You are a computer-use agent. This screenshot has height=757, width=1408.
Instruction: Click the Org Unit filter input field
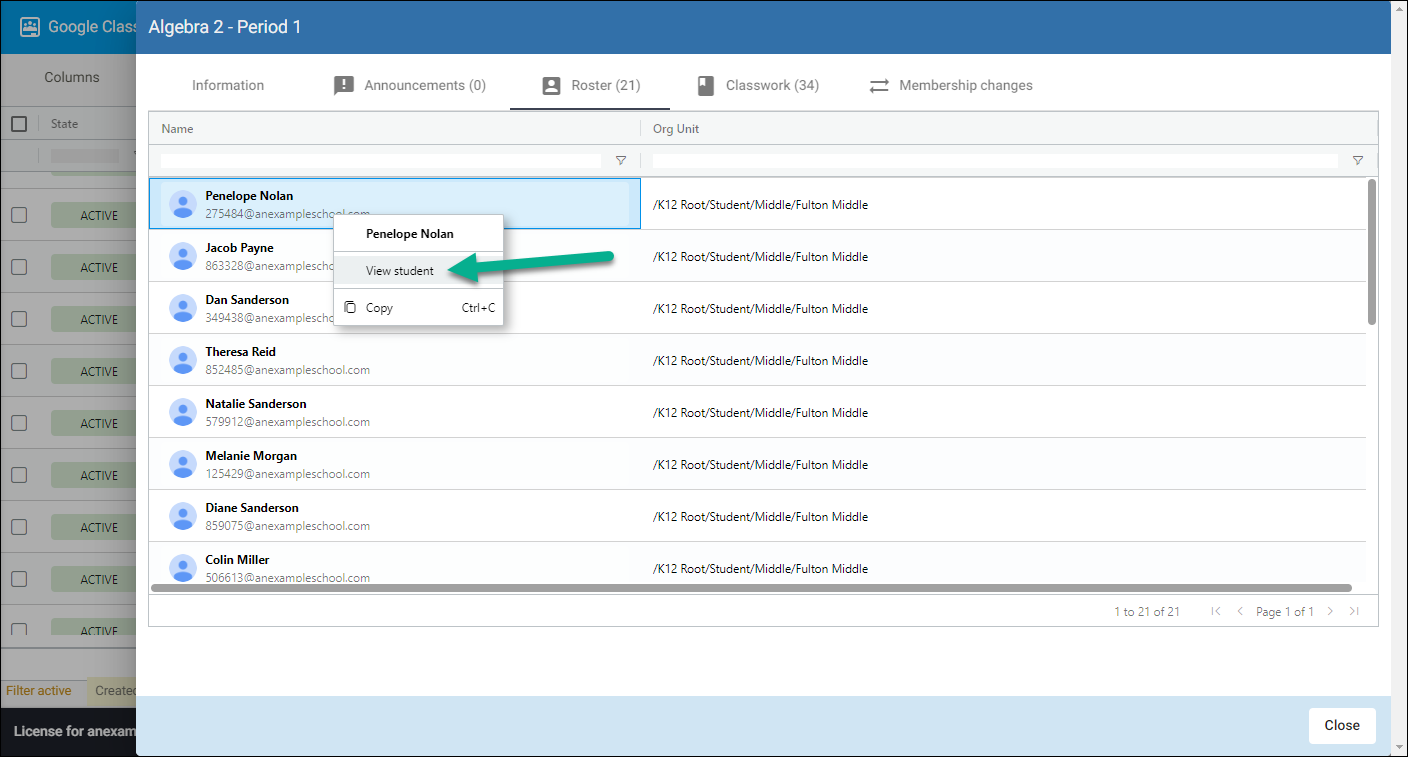point(995,160)
